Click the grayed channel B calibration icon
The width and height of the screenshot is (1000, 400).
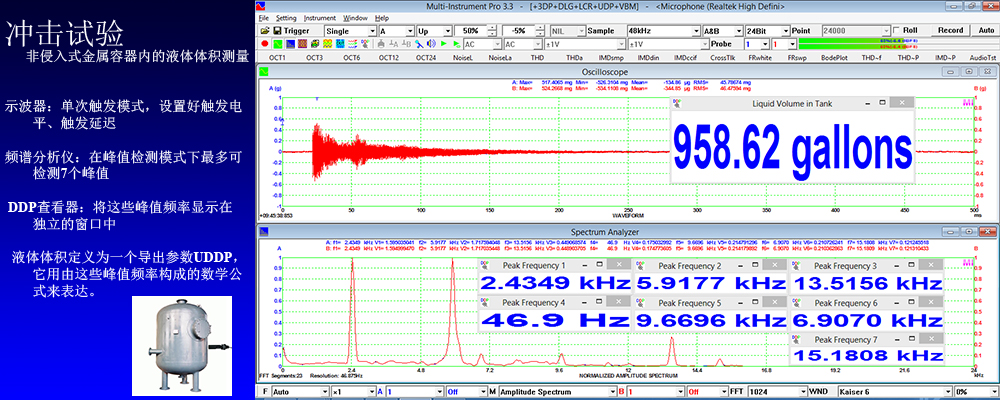click(x=406, y=43)
